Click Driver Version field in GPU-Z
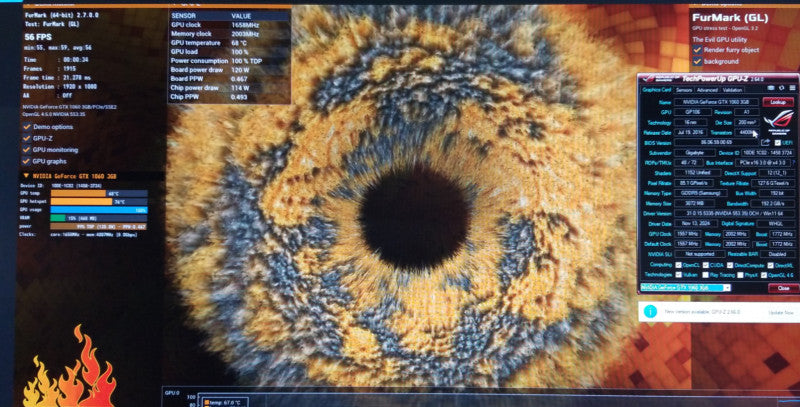This screenshot has width=800, height=407. click(734, 213)
